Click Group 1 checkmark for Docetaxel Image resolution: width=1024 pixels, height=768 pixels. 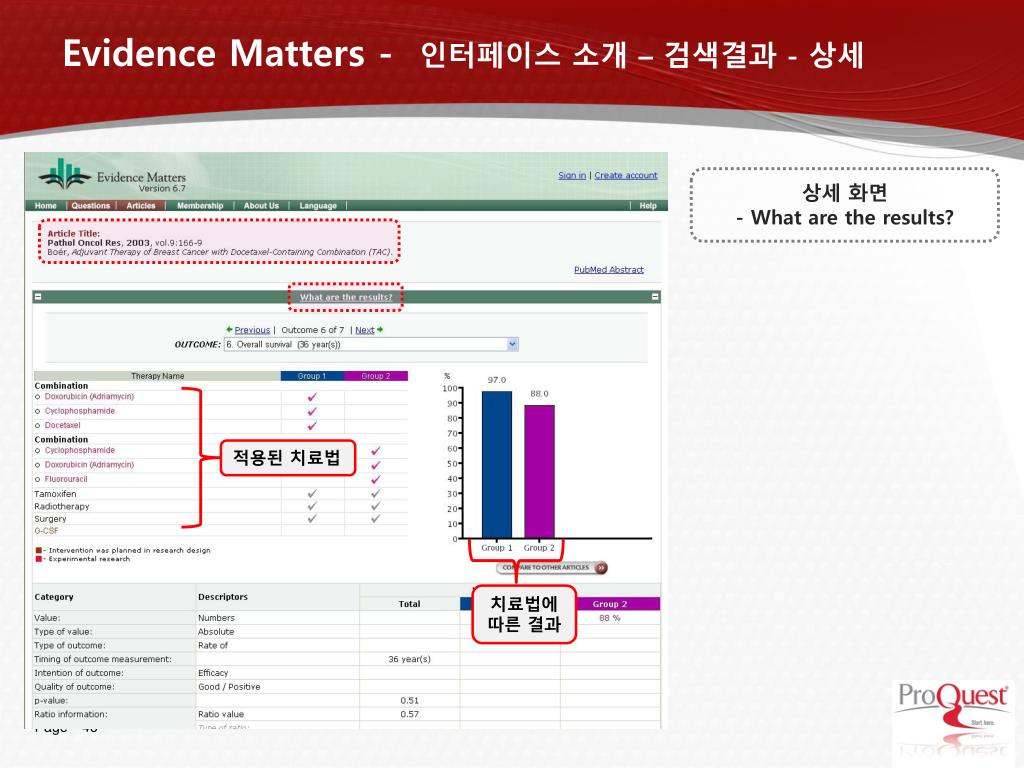pyautogui.click(x=312, y=426)
